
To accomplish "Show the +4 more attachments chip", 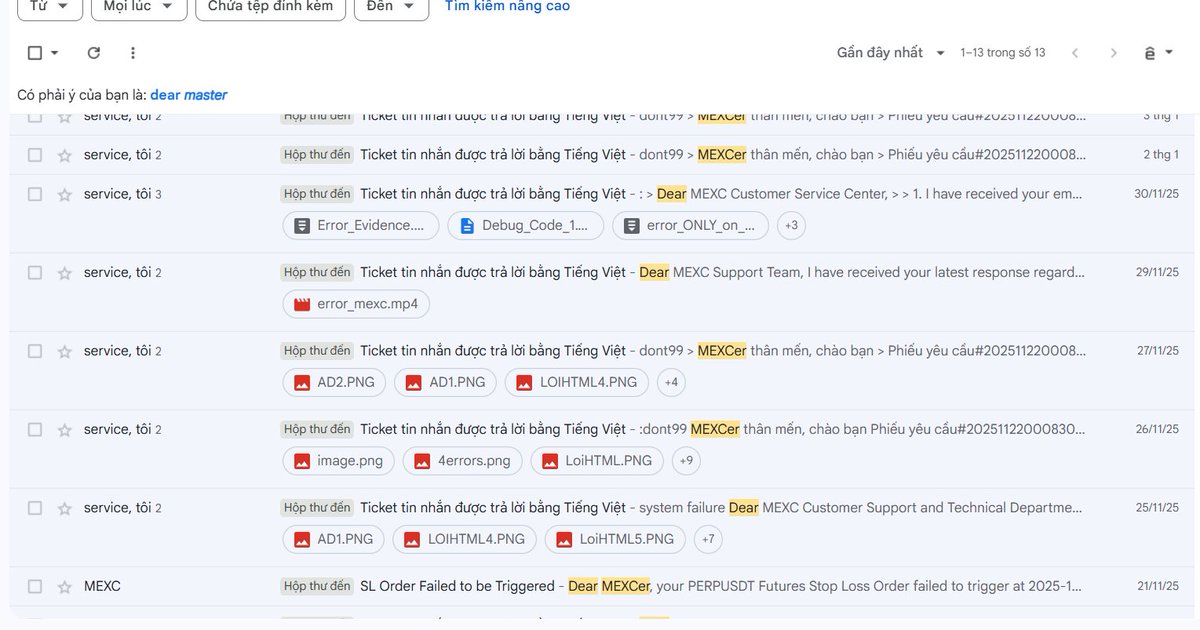I will pos(671,382).
